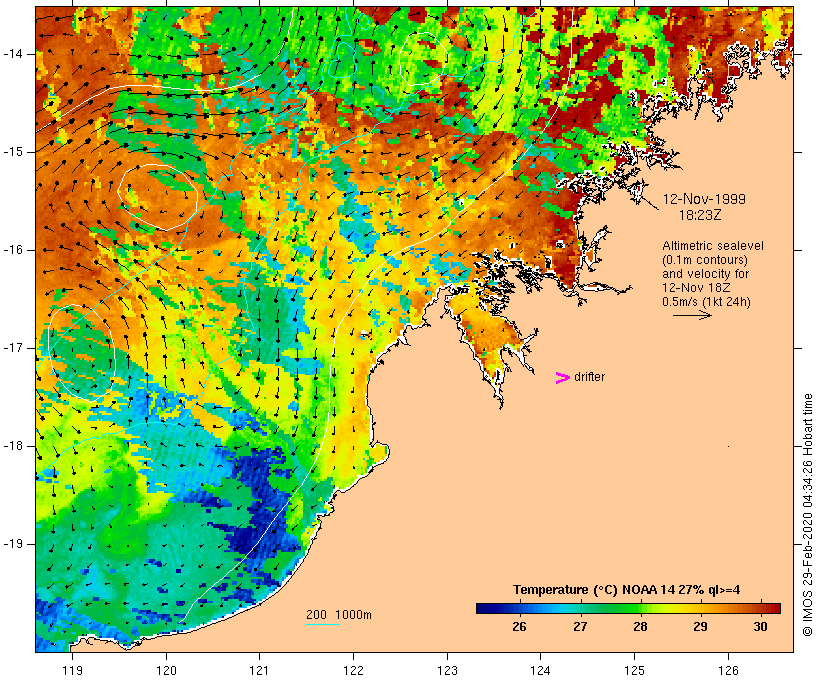The height and width of the screenshot is (680, 820).
Task: Click longitude axis label '123'
Action: (x=447, y=670)
